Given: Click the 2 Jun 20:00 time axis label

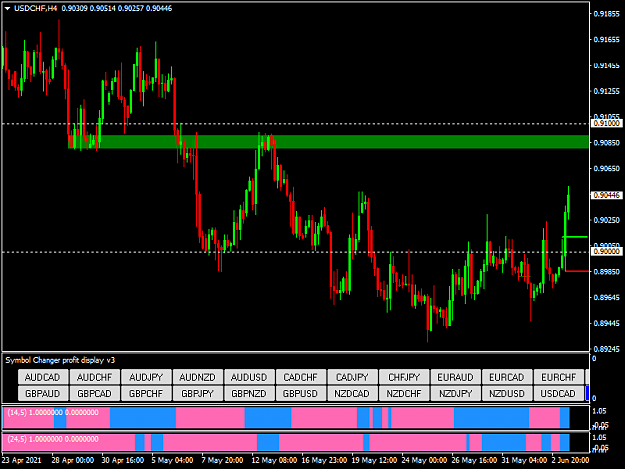Looking at the screenshot, I should pyautogui.click(x=570, y=460).
